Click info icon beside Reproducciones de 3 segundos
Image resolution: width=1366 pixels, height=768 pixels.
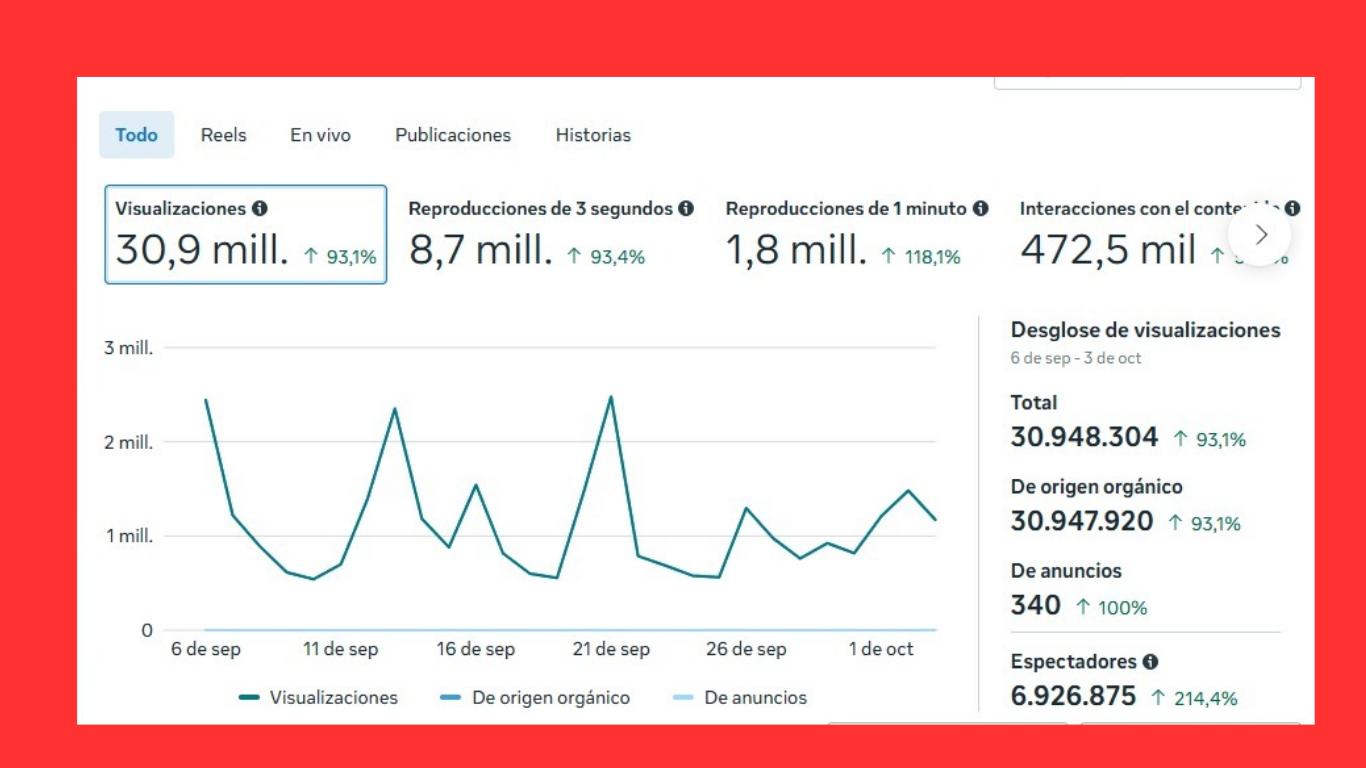[686, 209]
